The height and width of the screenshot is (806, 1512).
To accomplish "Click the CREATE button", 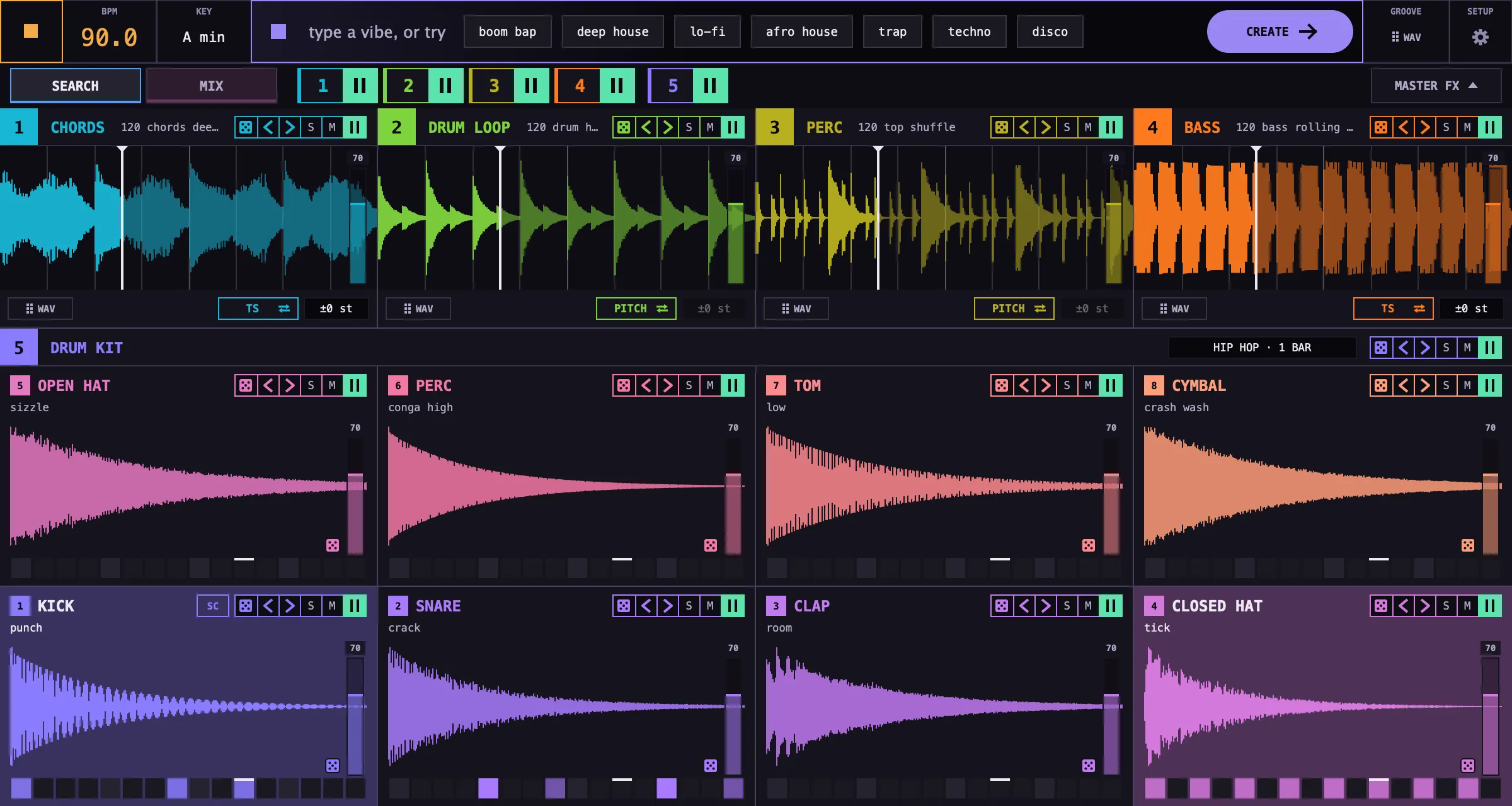I will tap(1280, 31).
